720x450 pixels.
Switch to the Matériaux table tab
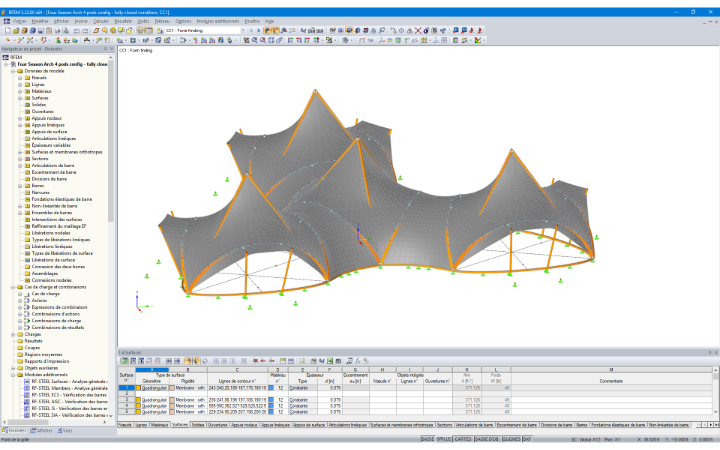(x=159, y=425)
